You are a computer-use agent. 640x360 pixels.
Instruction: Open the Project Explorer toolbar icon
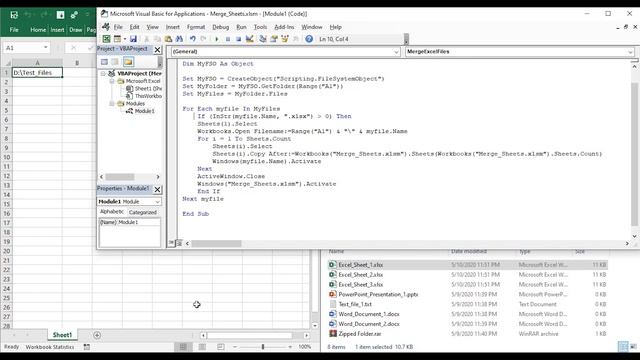pos(263,39)
